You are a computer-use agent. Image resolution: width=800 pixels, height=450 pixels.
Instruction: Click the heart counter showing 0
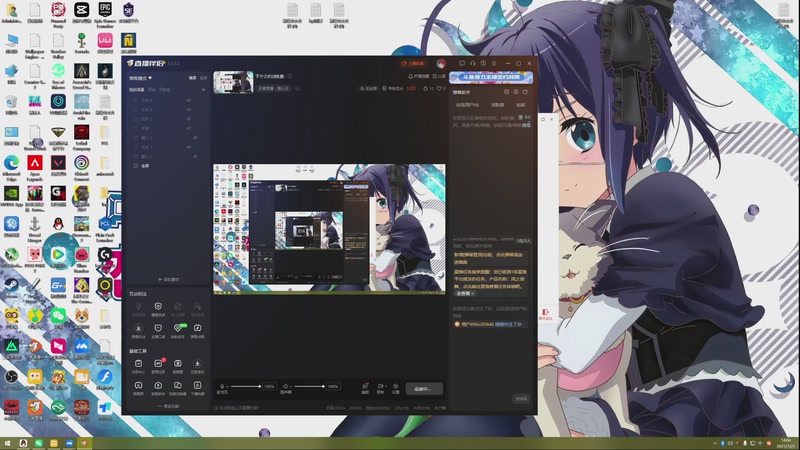pos(441,88)
